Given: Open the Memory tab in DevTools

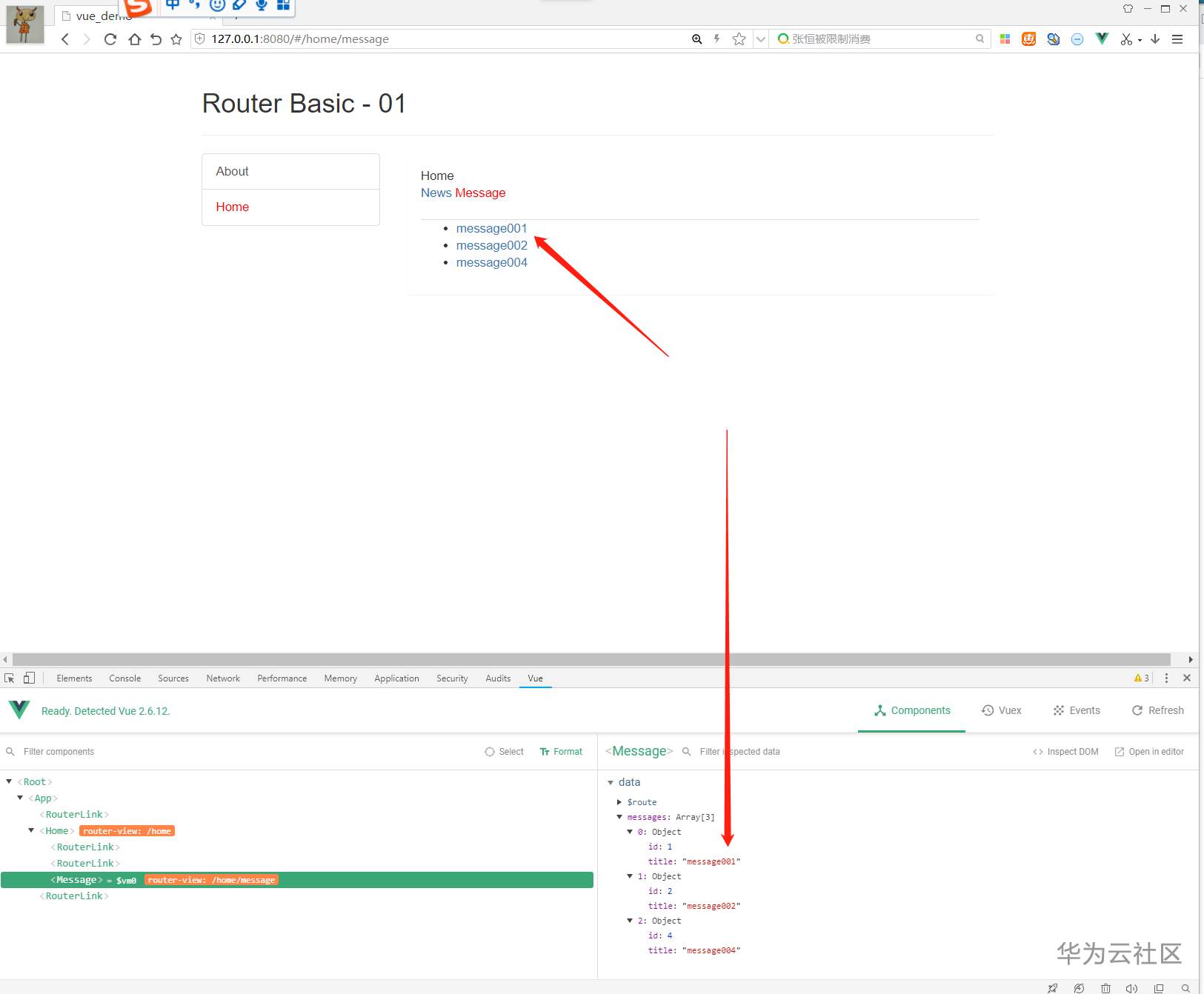Looking at the screenshot, I should click(x=341, y=678).
